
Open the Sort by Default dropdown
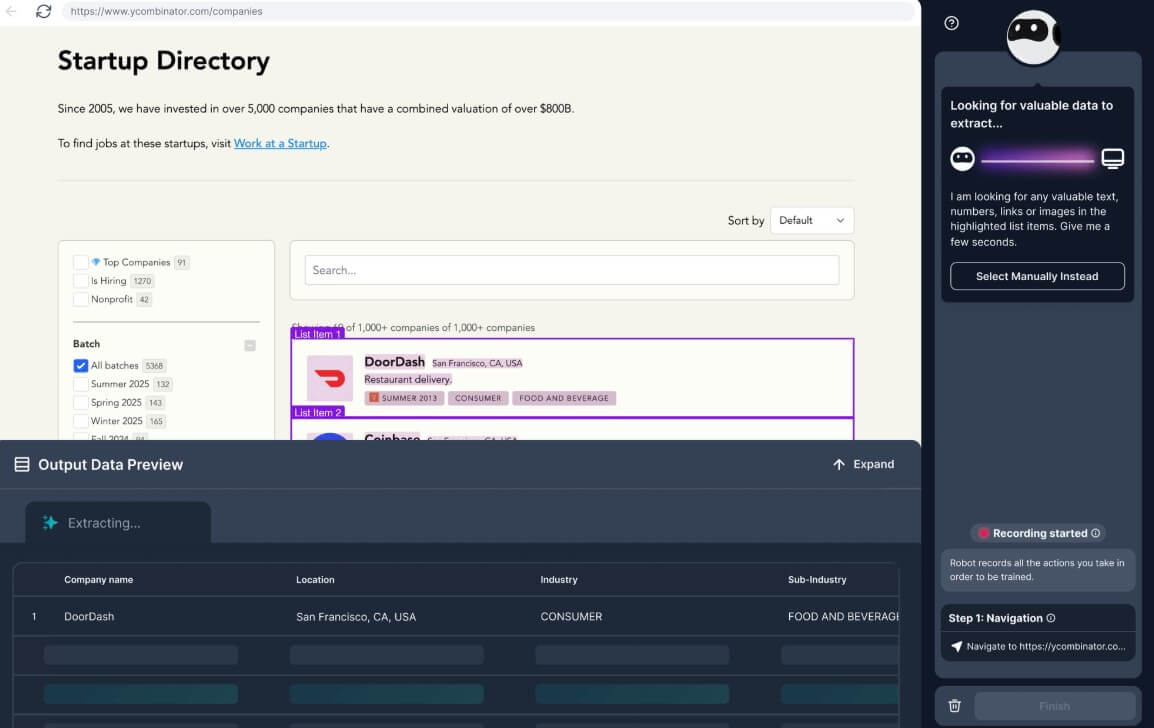coord(812,220)
